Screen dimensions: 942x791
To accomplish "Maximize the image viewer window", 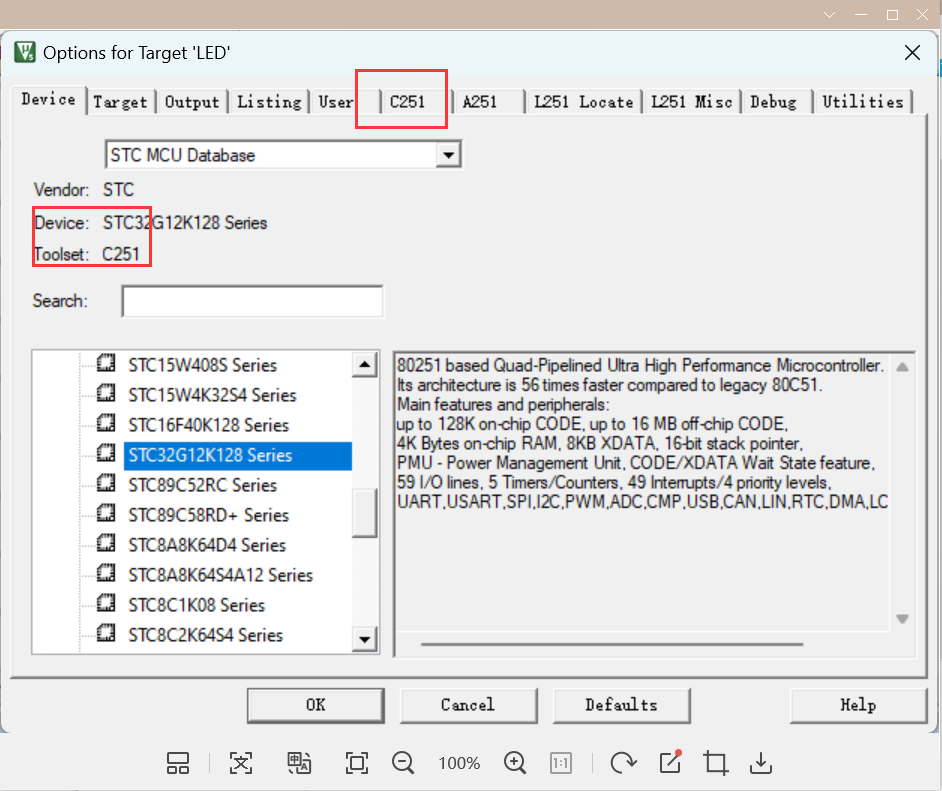I will coord(893,15).
